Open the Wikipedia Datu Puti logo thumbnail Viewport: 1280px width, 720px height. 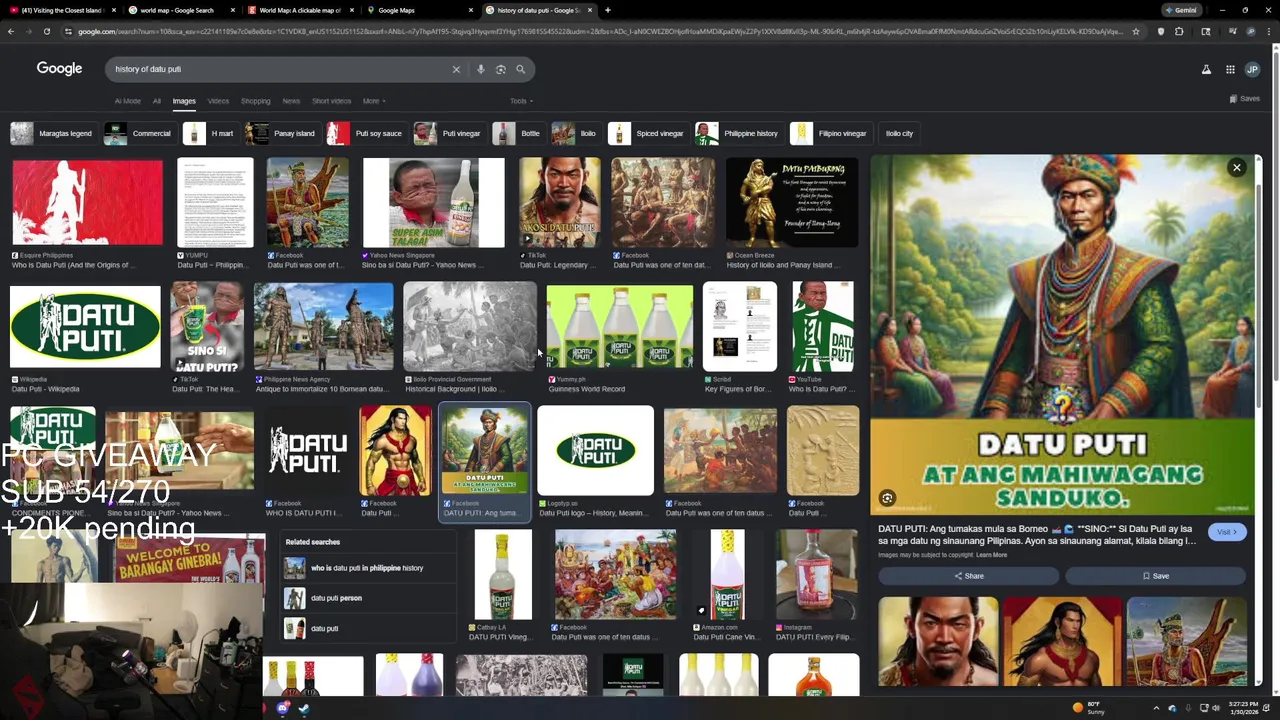point(85,327)
